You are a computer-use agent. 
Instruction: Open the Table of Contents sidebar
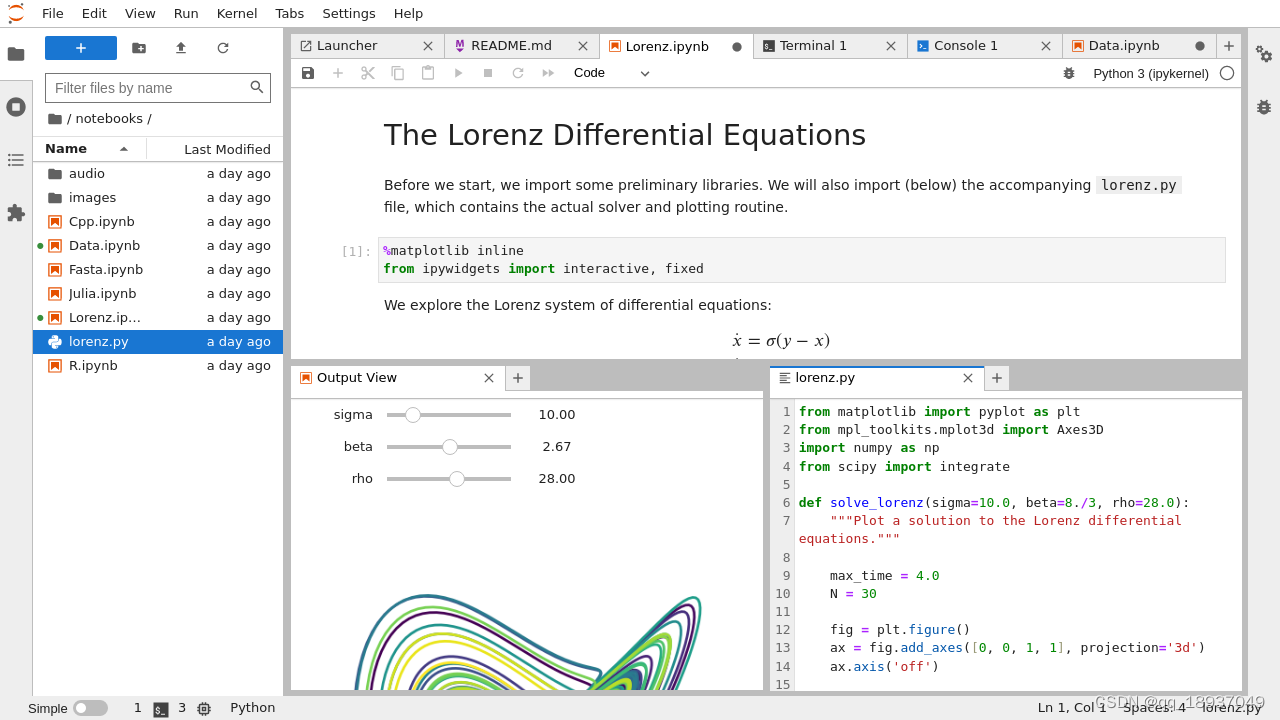(x=16, y=160)
